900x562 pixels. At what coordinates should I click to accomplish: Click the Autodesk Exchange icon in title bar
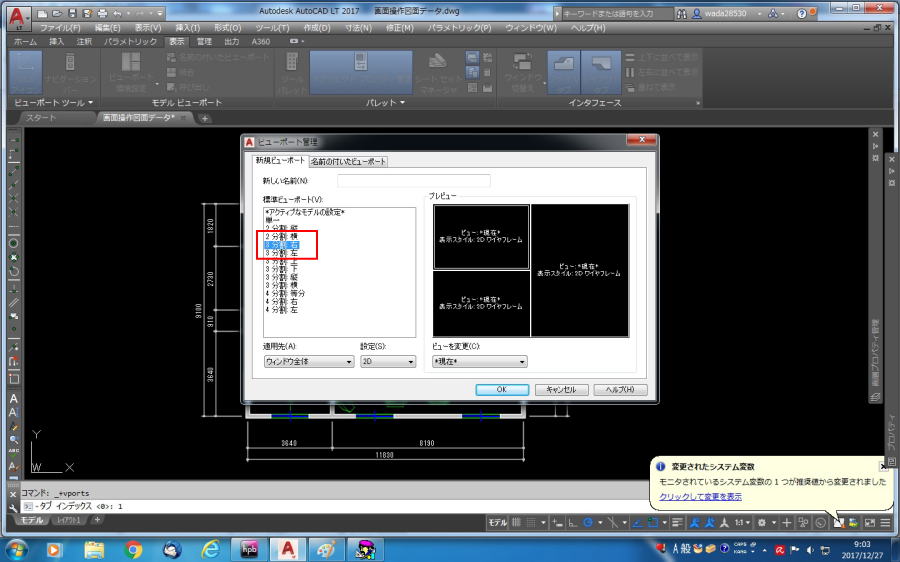click(x=773, y=13)
